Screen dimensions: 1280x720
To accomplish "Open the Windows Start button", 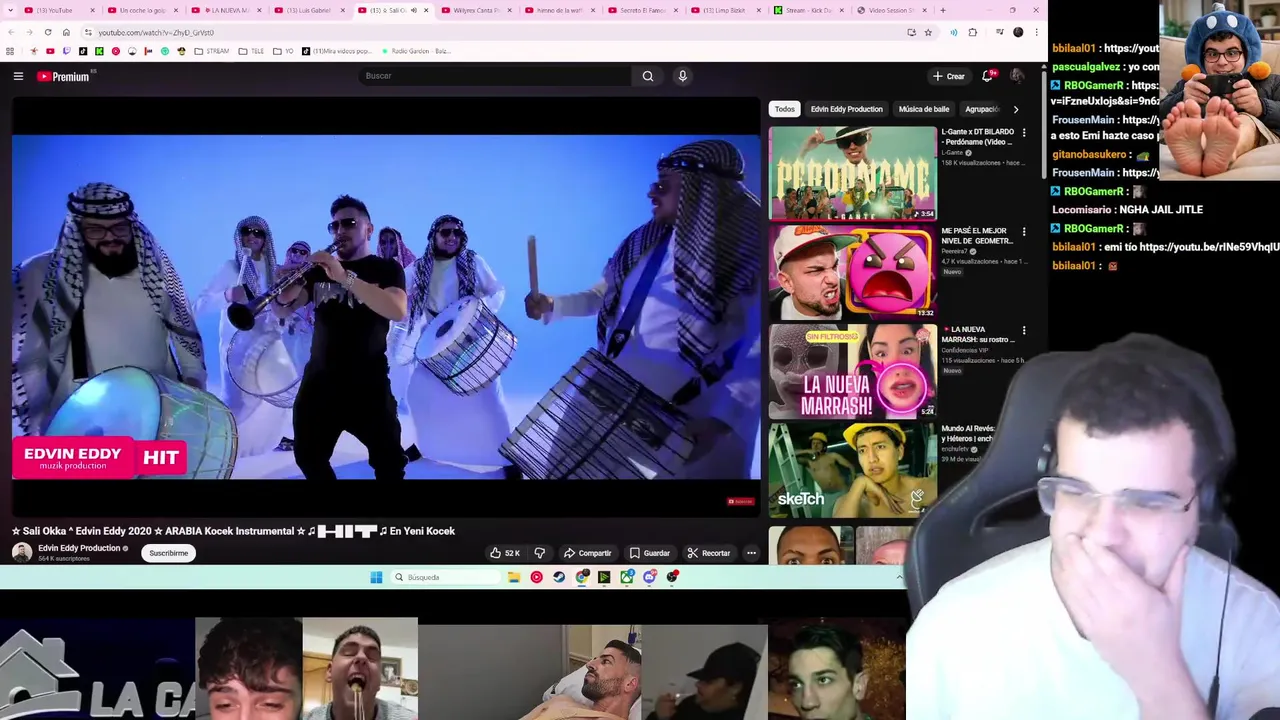I will [376, 577].
